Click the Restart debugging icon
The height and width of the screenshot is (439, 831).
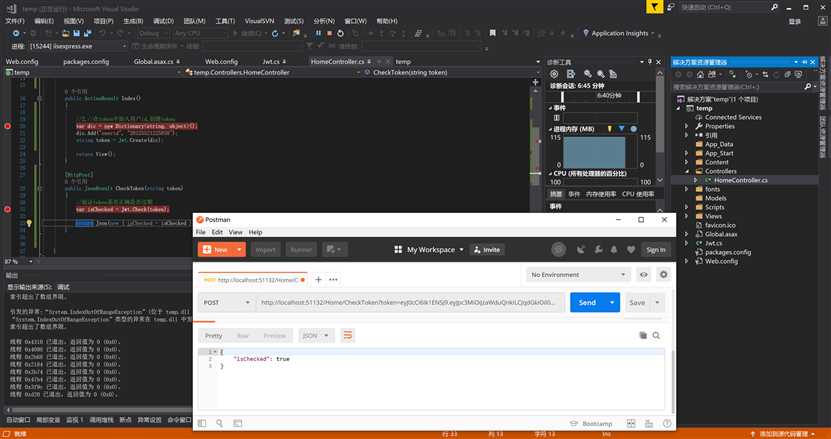pos(340,33)
